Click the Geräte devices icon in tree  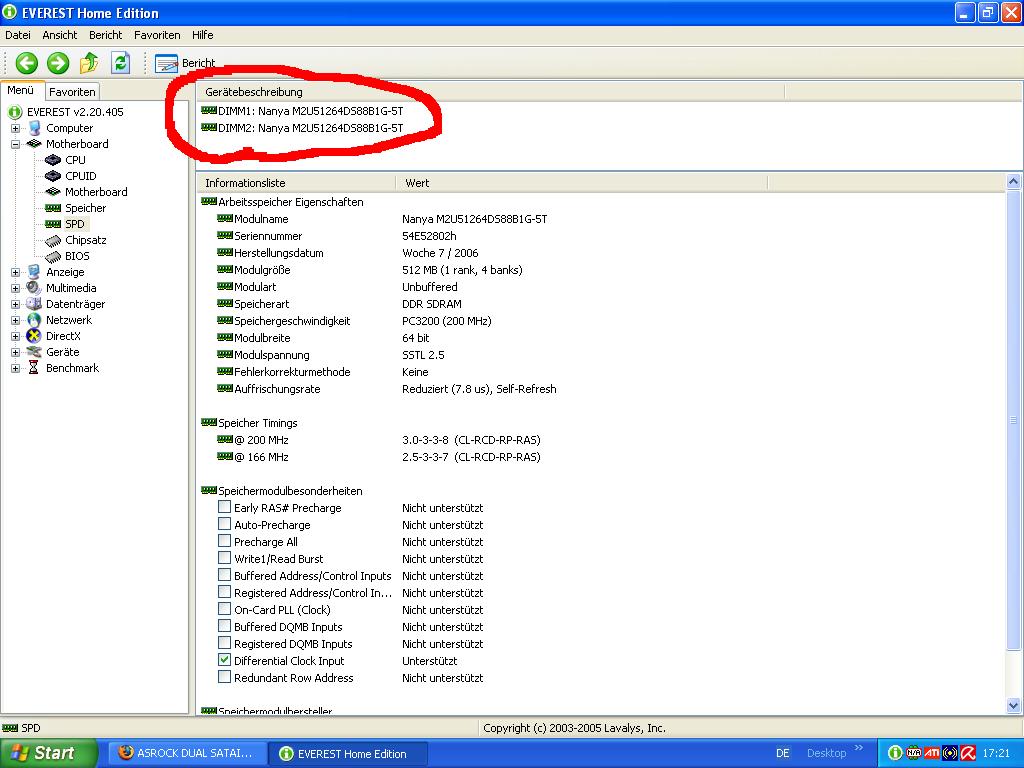(x=34, y=352)
